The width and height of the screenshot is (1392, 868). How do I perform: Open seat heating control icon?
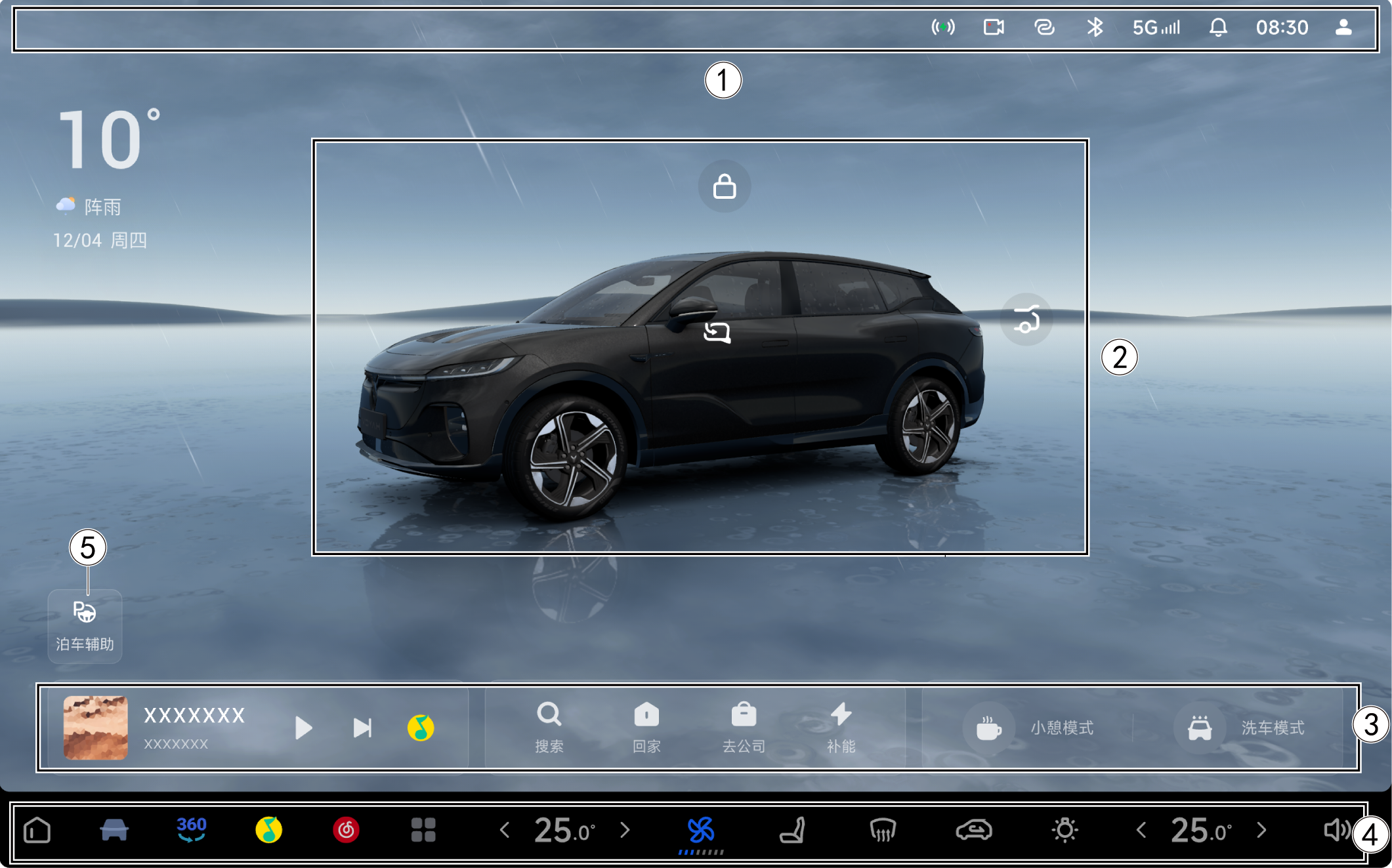pos(792,831)
